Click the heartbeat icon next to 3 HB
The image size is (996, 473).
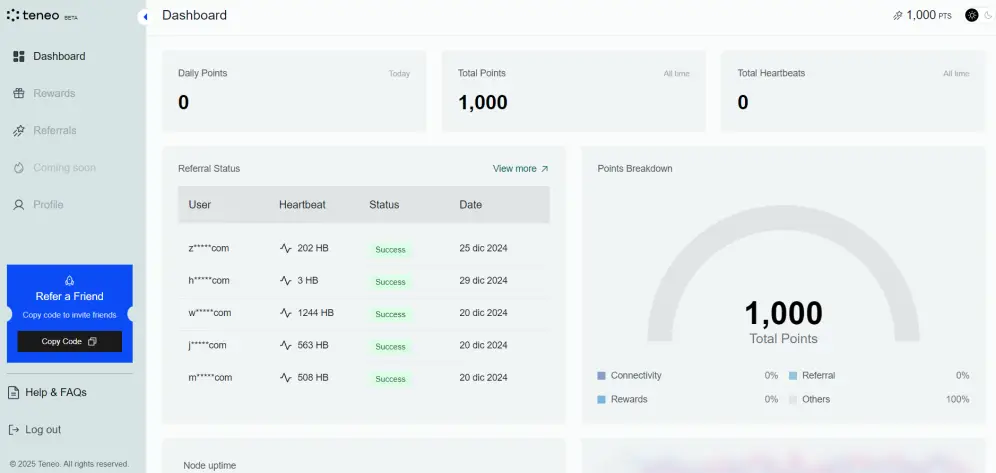286,281
